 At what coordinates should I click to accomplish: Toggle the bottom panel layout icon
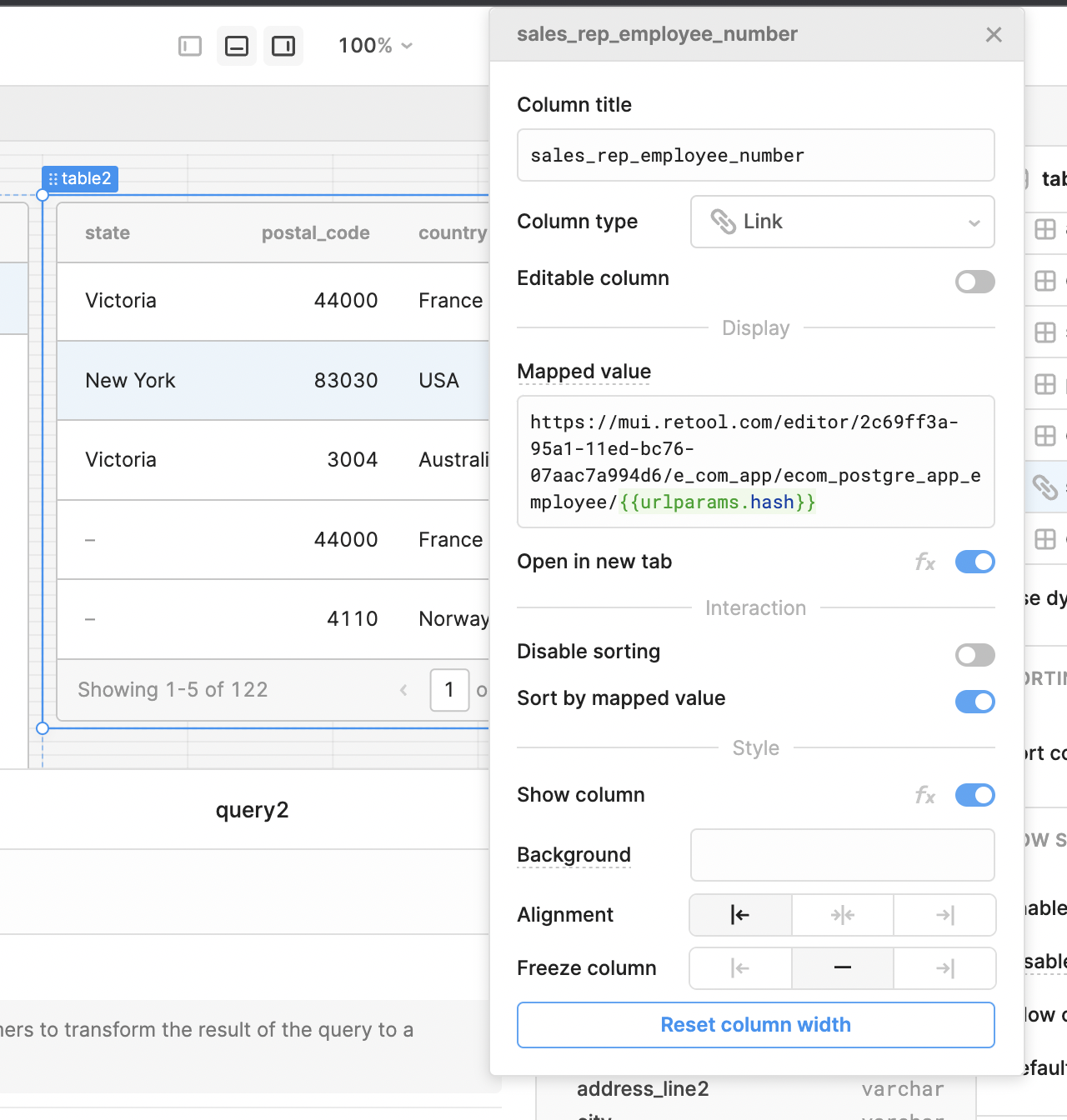pos(237,46)
